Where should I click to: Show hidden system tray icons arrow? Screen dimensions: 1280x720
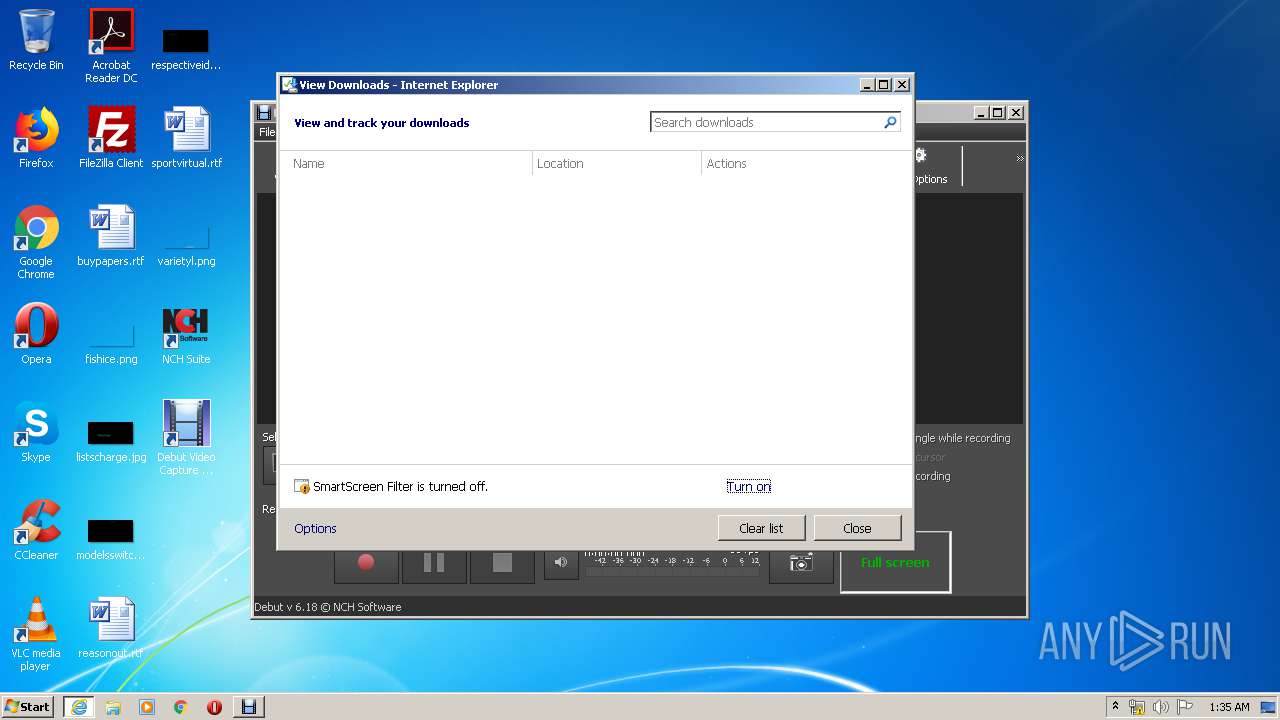tap(1116, 706)
